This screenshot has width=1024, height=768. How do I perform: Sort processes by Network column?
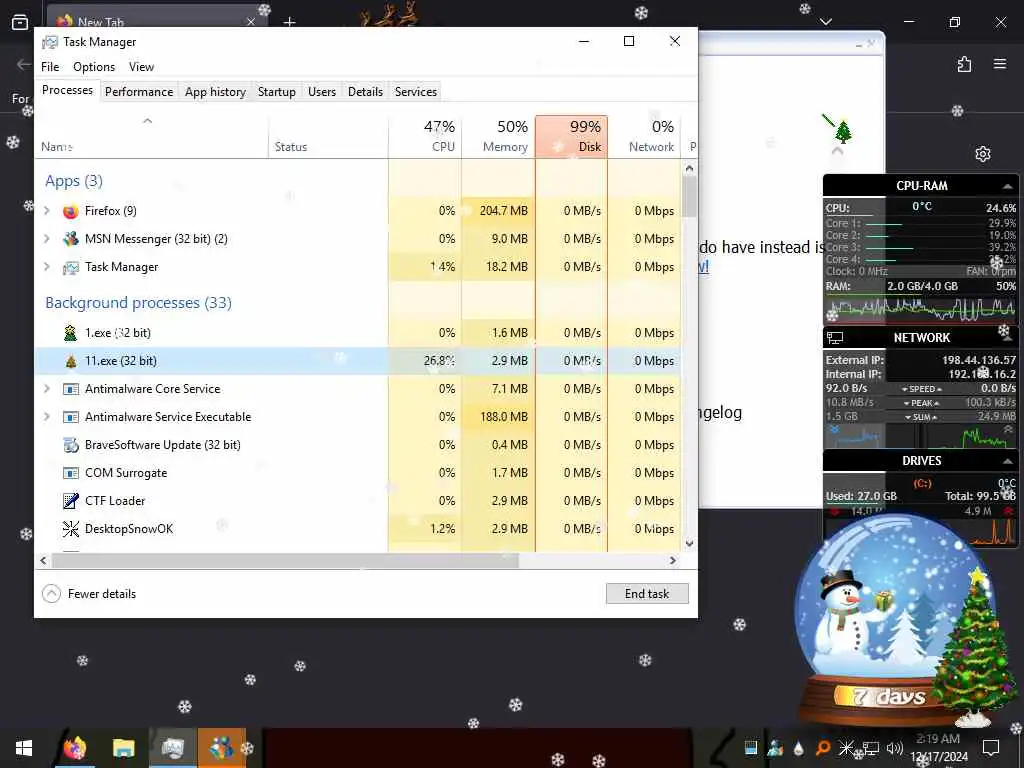coord(645,136)
